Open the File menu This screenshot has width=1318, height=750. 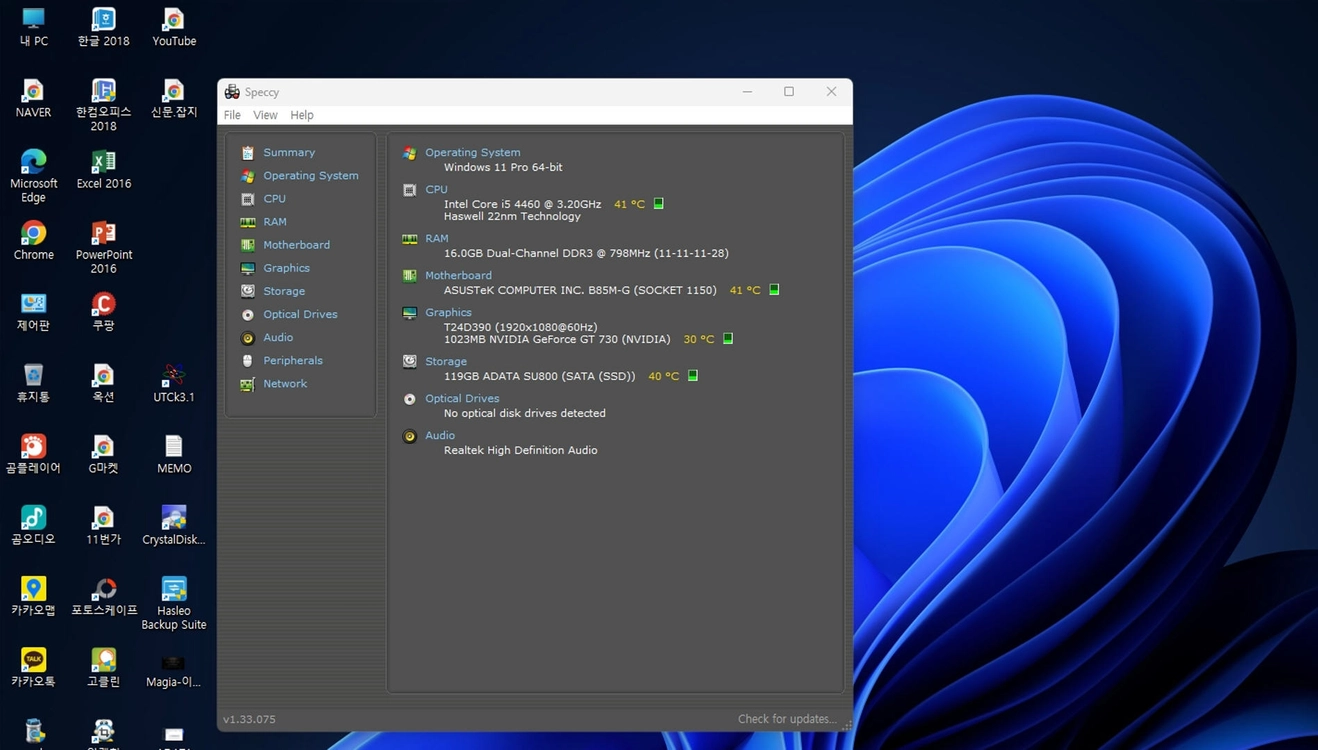(232, 115)
